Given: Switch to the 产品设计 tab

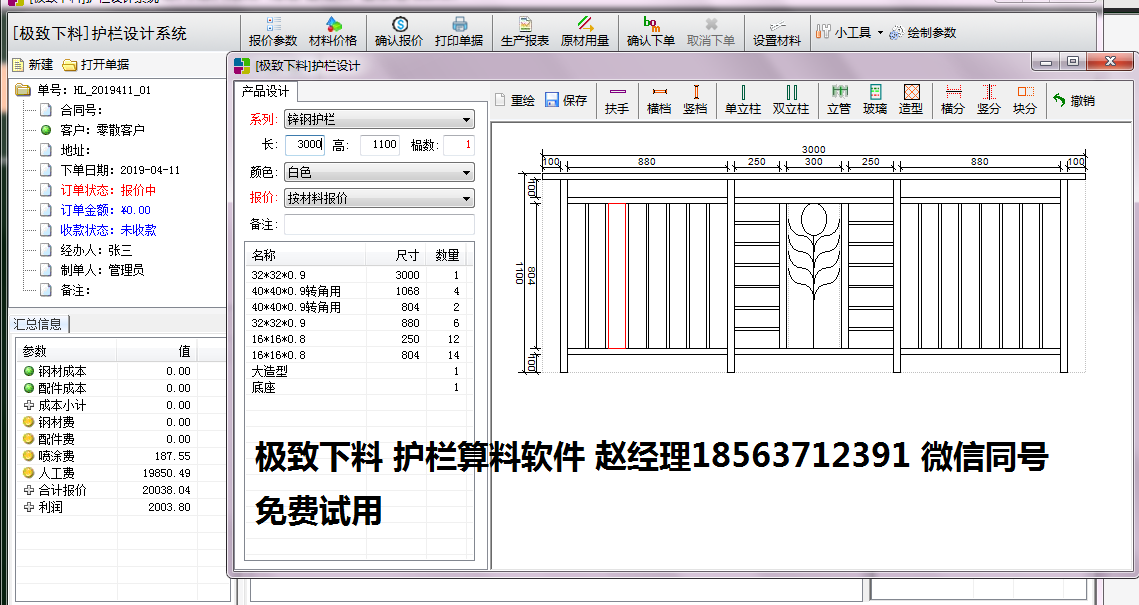Looking at the screenshot, I should pyautogui.click(x=265, y=92).
